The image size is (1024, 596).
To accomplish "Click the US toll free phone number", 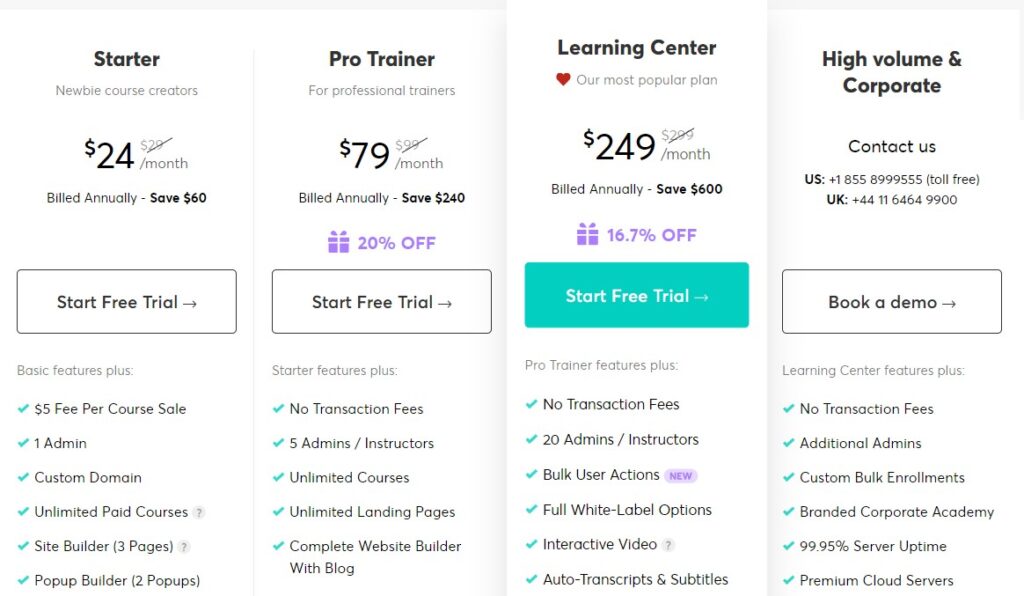I will [x=904, y=180].
